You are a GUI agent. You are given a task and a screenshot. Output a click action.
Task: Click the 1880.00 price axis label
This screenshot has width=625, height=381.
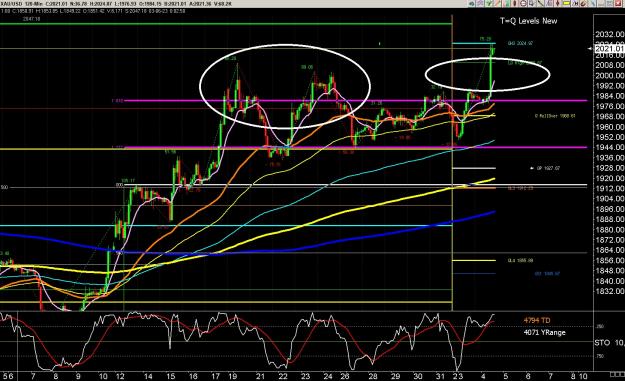[x=609, y=230]
